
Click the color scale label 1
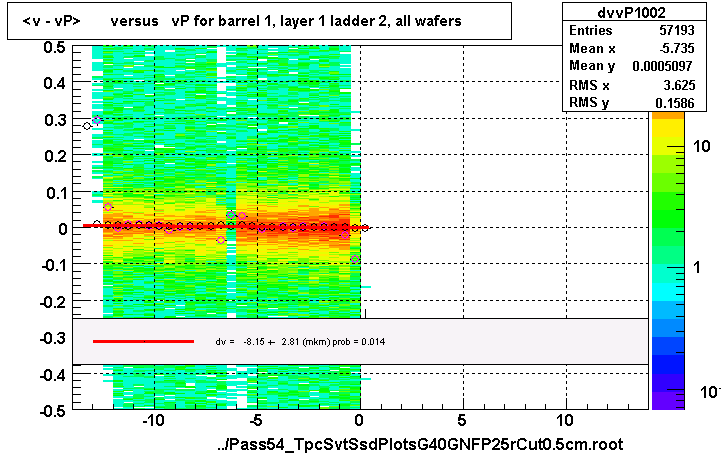[697, 267]
